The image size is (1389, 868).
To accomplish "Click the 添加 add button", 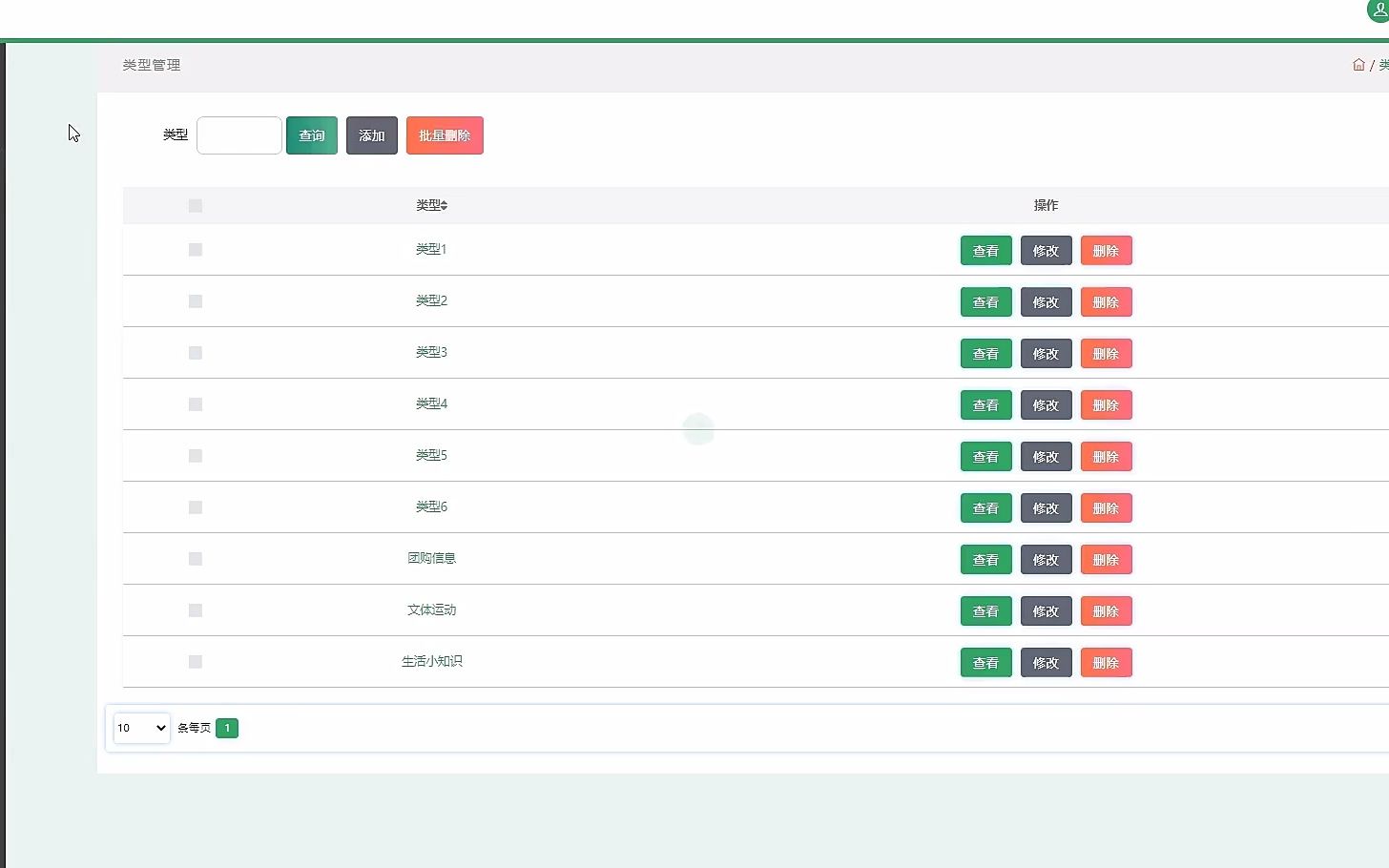I will coord(372,135).
